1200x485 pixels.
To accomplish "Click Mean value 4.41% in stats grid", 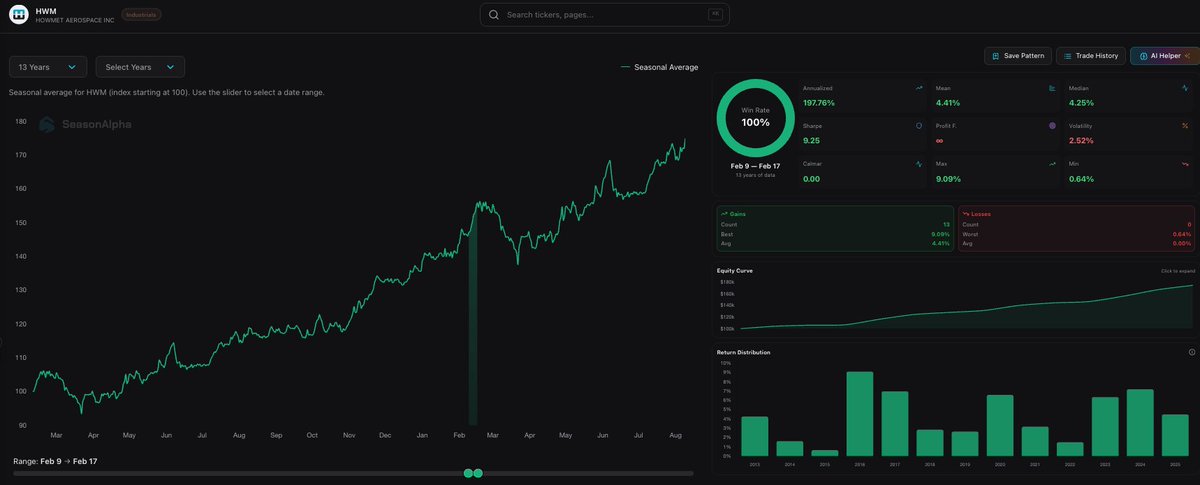I will 948,103.
